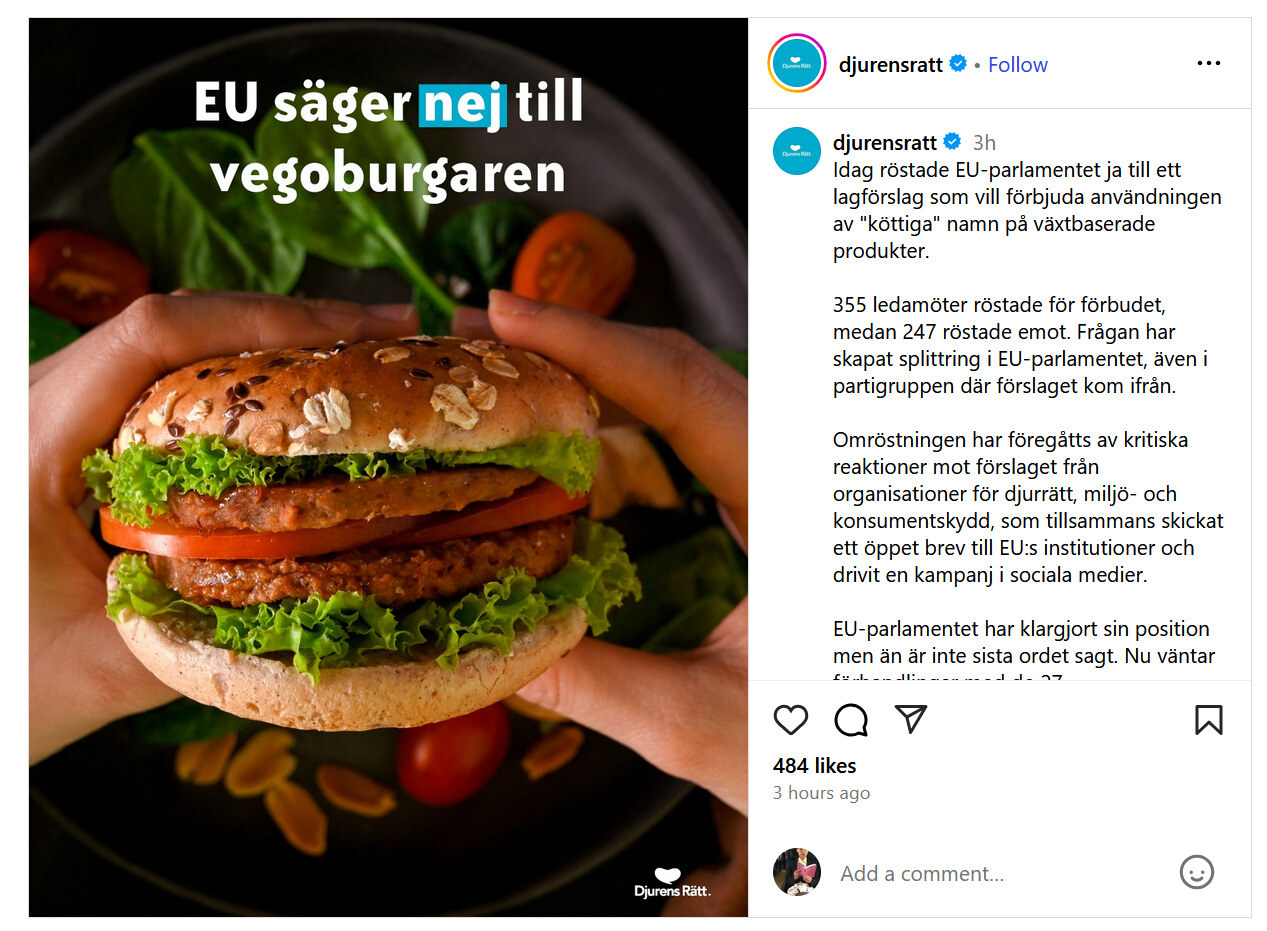
Task: Open djurensratt username above caption
Action: point(885,142)
